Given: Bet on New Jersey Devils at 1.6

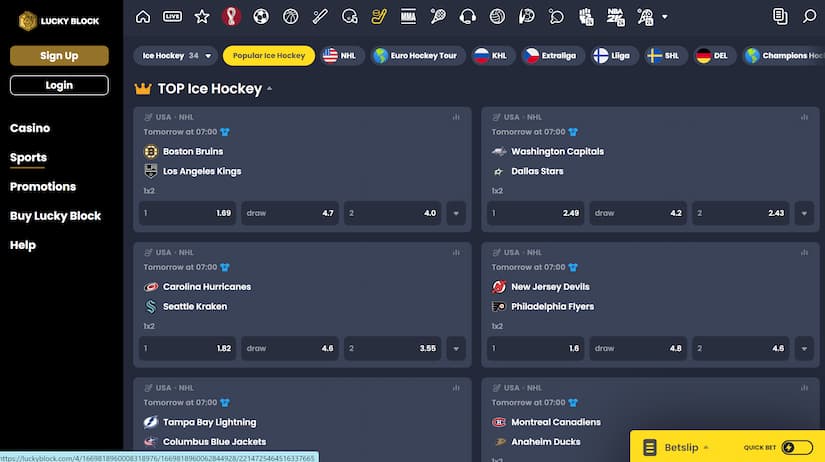Looking at the screenshot, I should pyautogui.click(x=536, y=348).
